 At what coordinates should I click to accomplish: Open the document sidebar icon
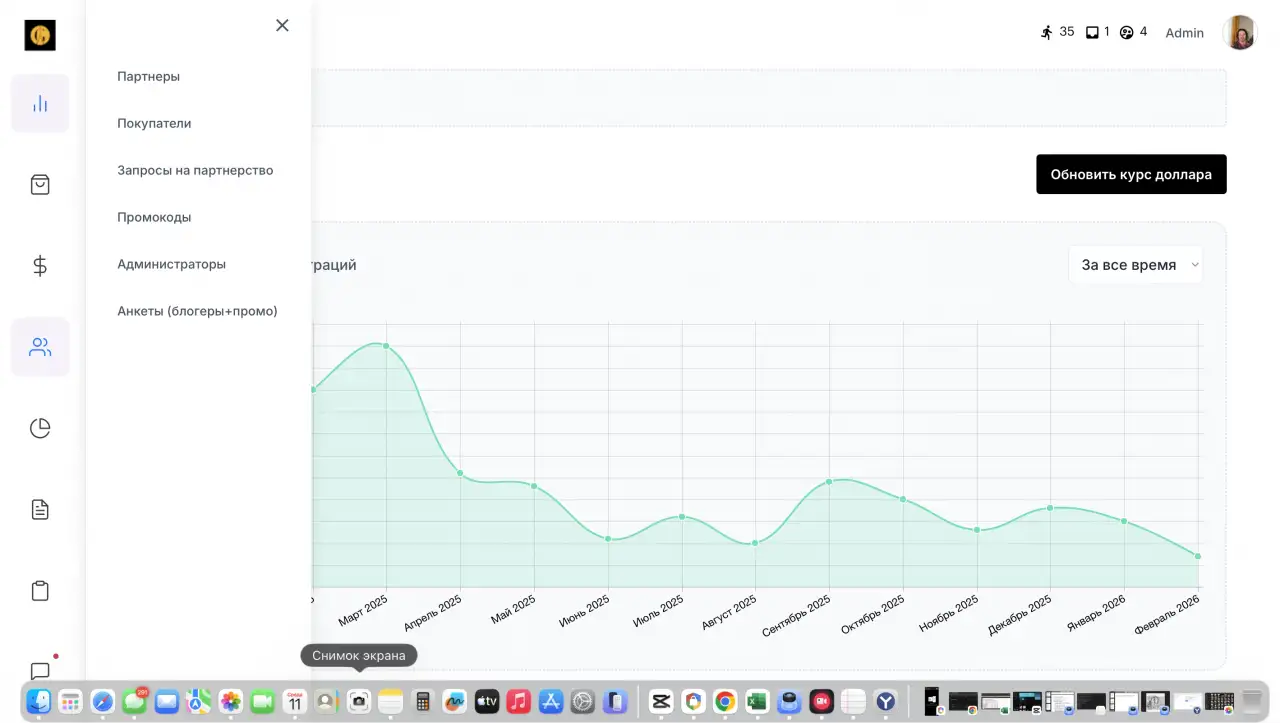[x=40, y=510]
